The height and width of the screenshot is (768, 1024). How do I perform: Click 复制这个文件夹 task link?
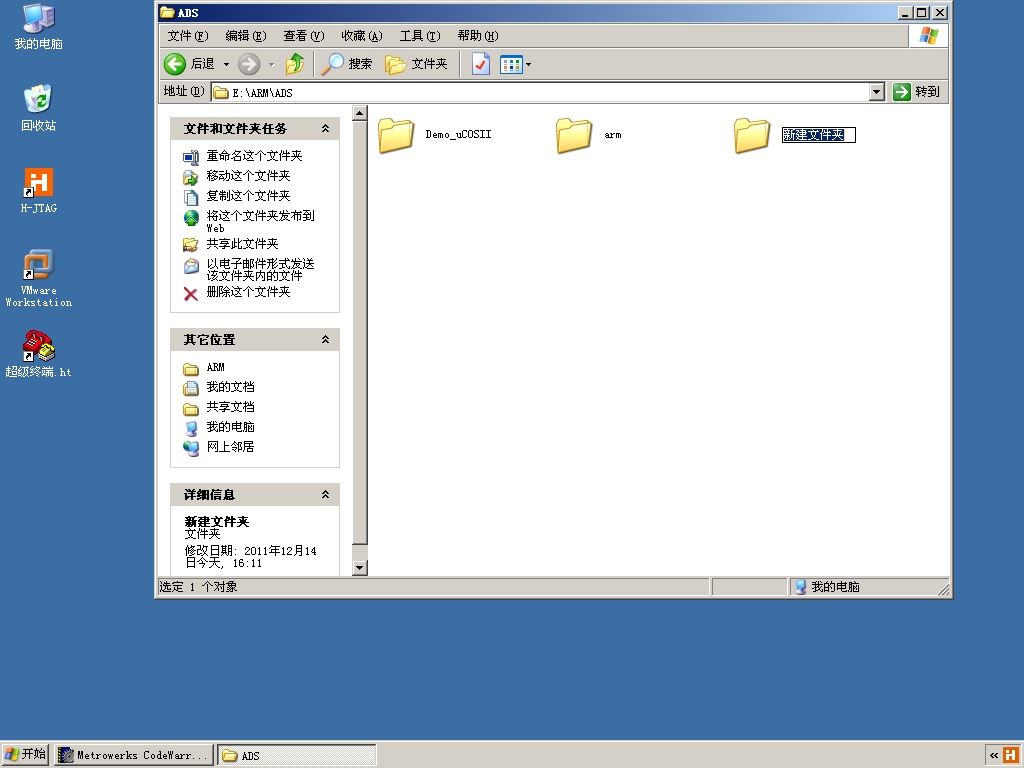[248, 195]
